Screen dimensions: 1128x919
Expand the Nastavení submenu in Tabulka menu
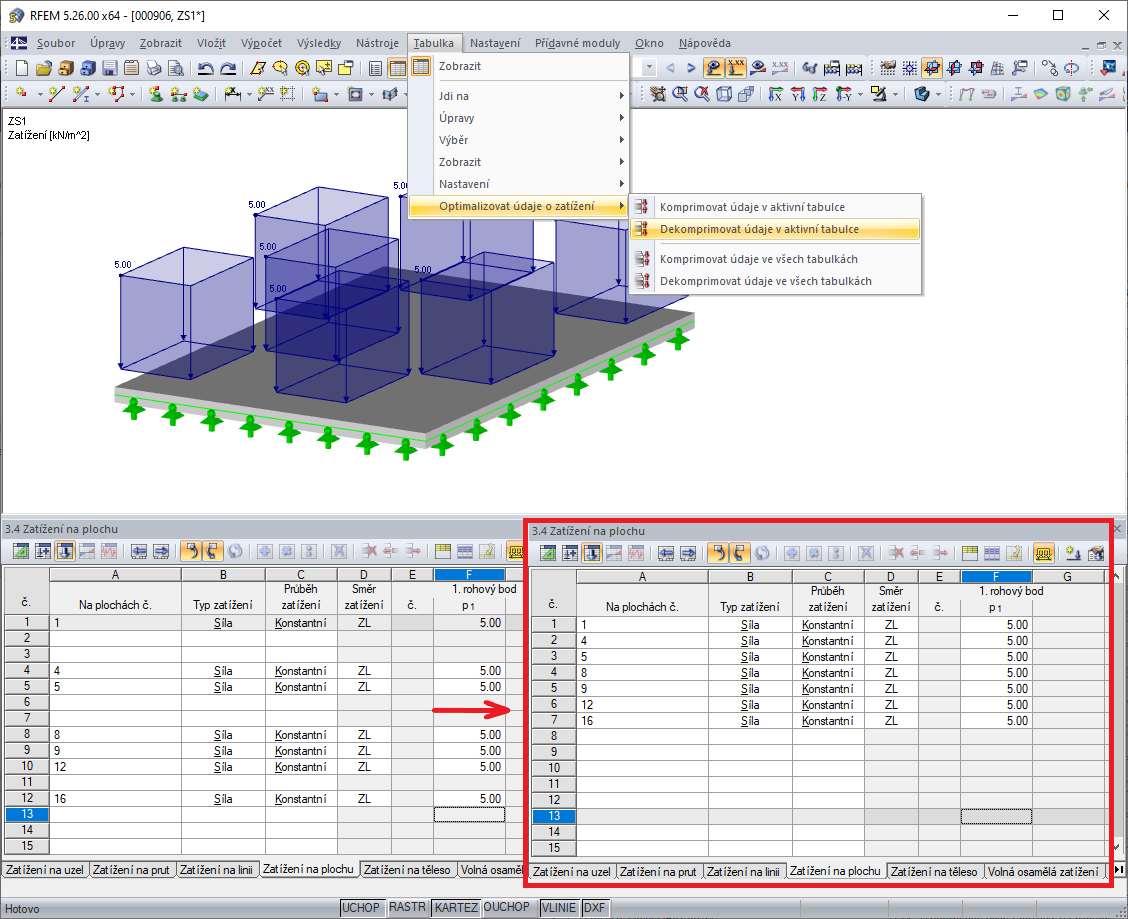[519, 184]
